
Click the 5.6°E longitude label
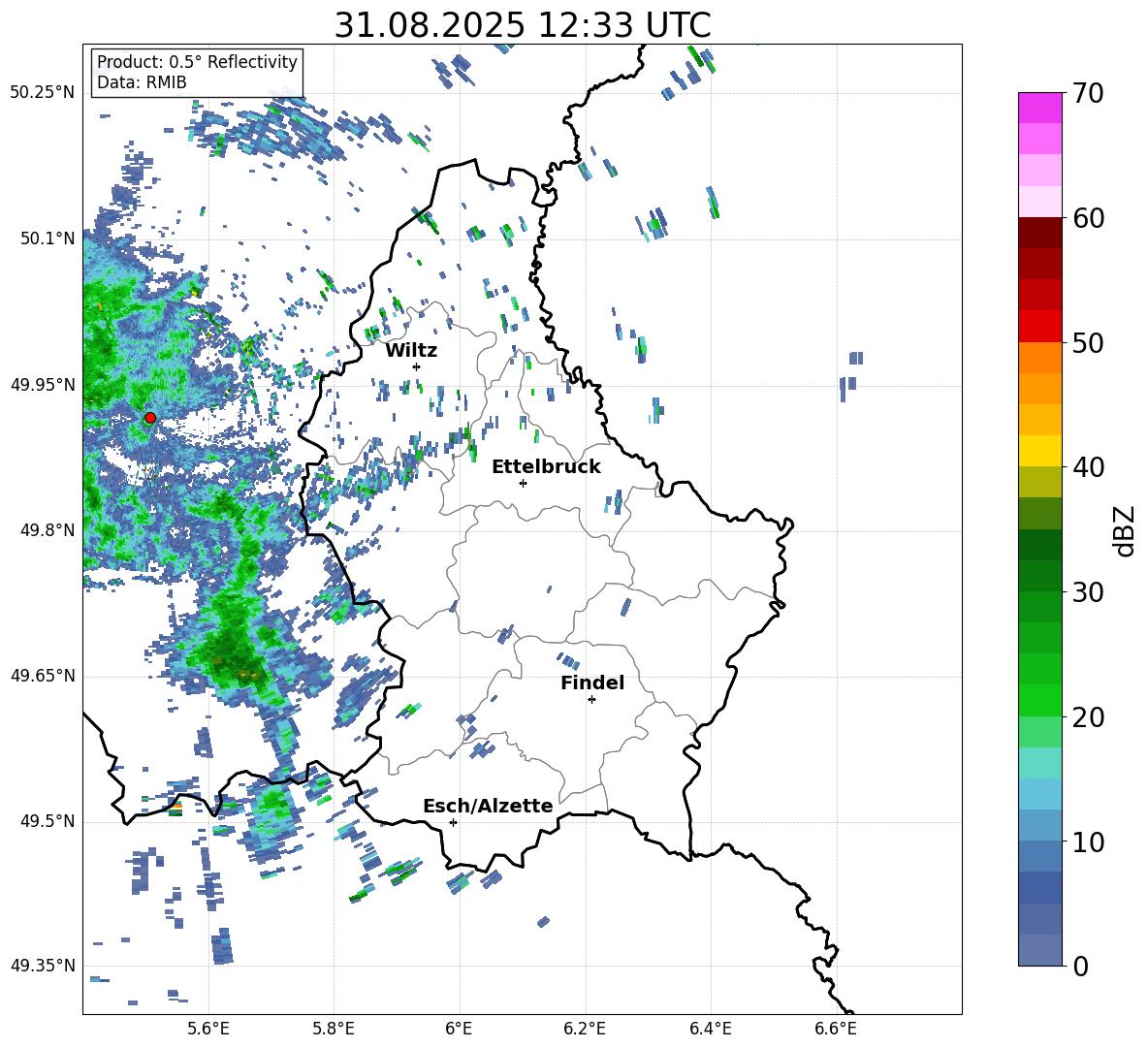(208, 1029)
